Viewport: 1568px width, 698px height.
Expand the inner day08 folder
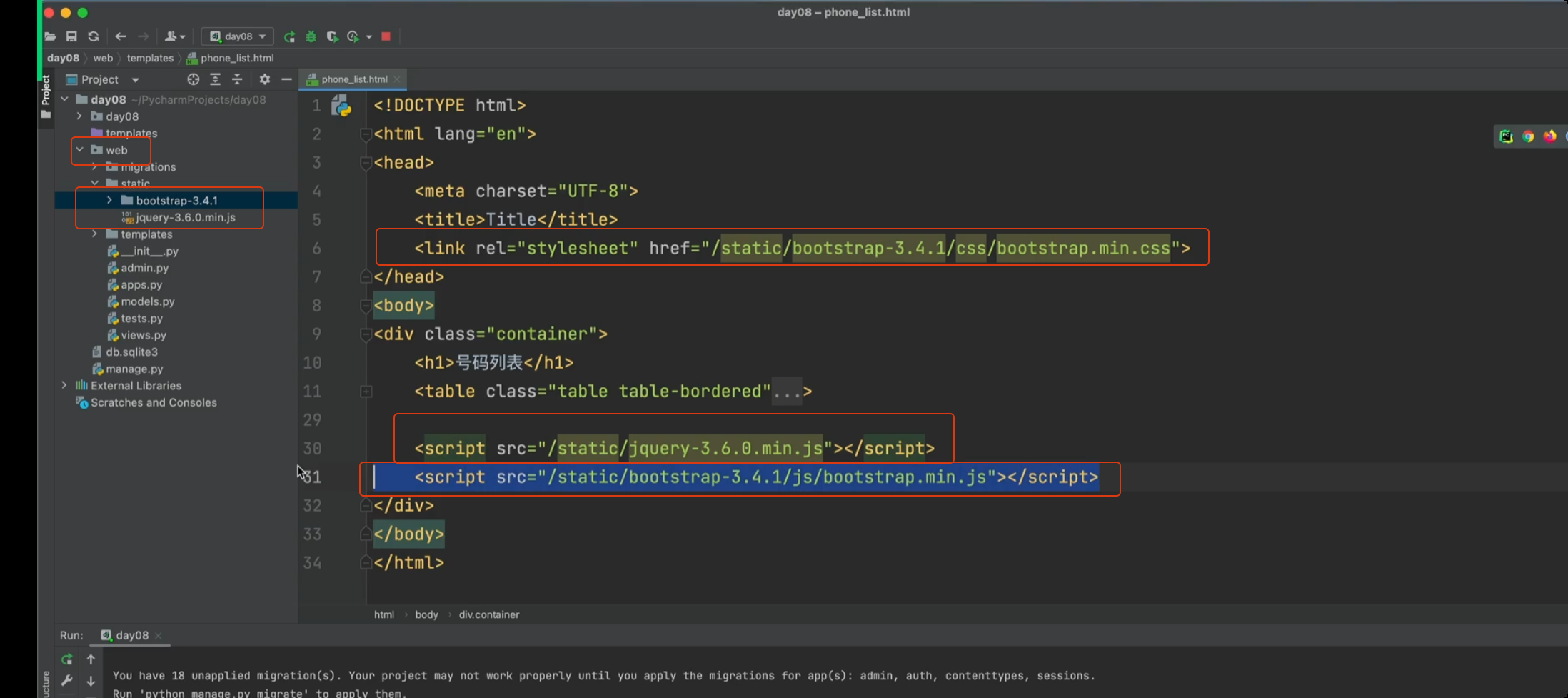[79, 116]
